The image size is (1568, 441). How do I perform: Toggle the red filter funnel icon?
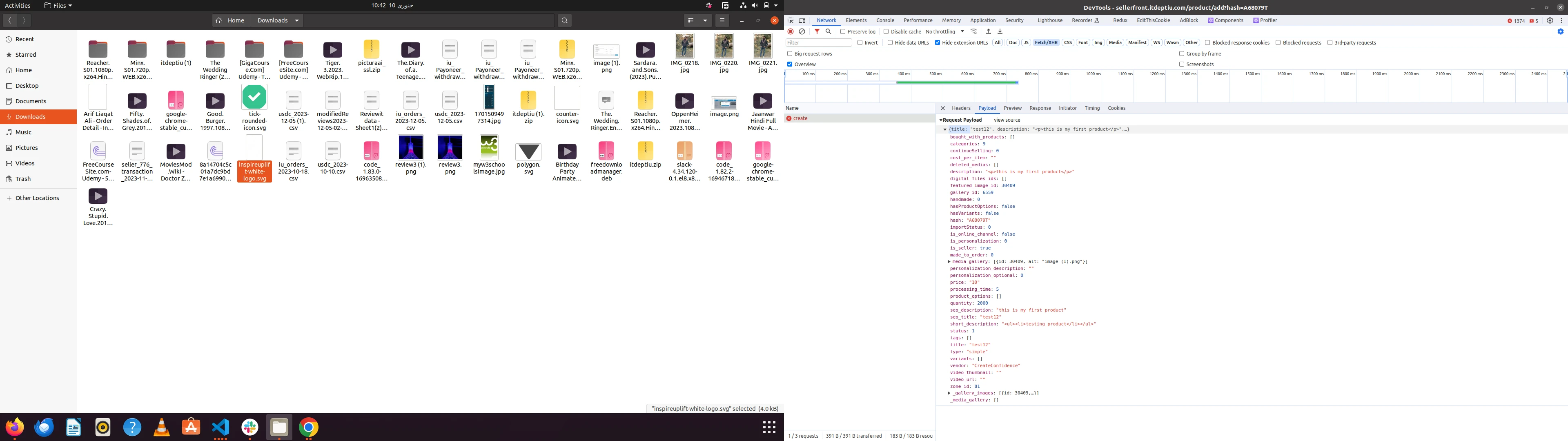[817, 32]
